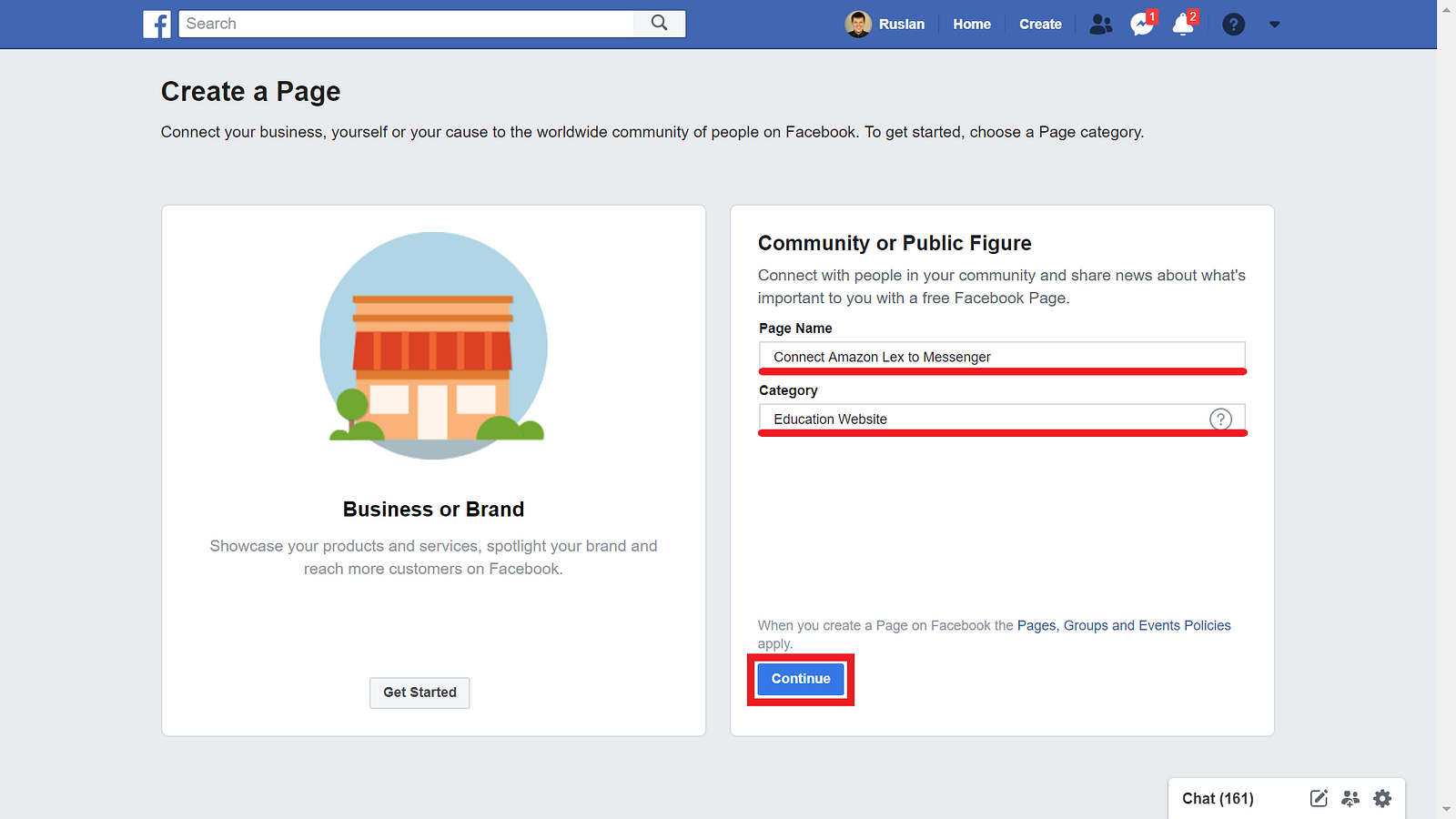1456x819 pixels.
Task: Click the Continue button
Action: (801, 679)
